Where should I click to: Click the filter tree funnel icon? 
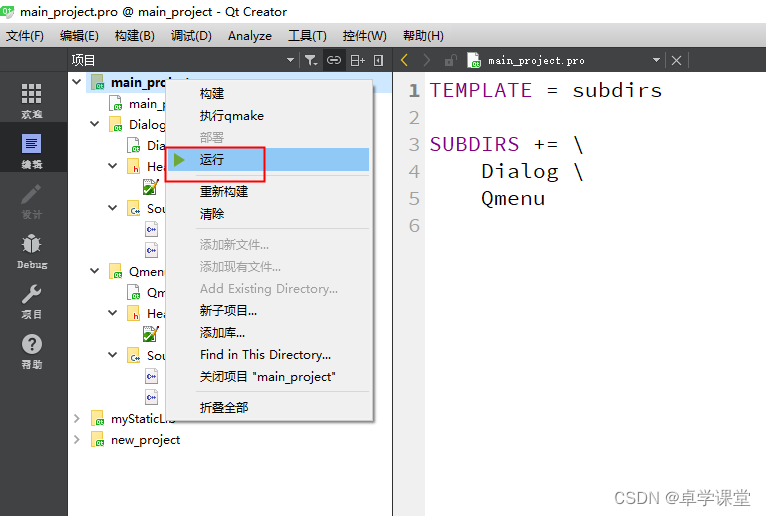pos(311,60)
